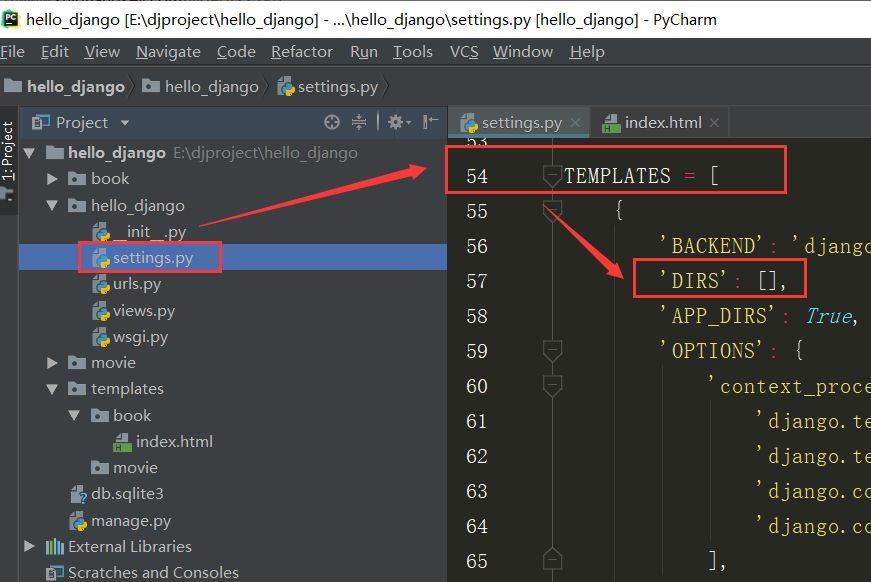Viewport: 871px width, 582px height.
Task: Click the HTML file icon next to index.html in tree
Action: pos(122,442)
